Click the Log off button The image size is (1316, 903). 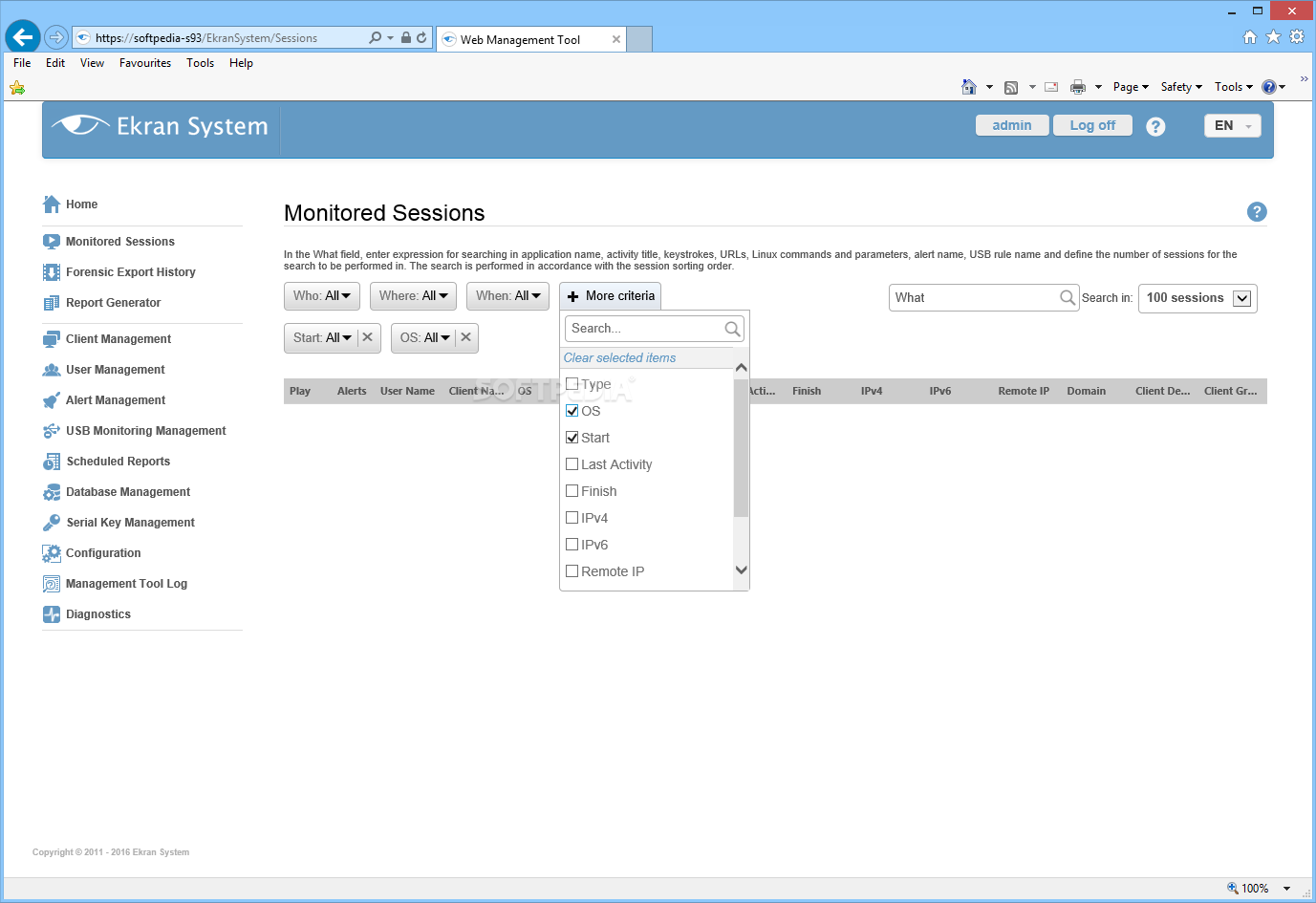tap(1092, 125)
